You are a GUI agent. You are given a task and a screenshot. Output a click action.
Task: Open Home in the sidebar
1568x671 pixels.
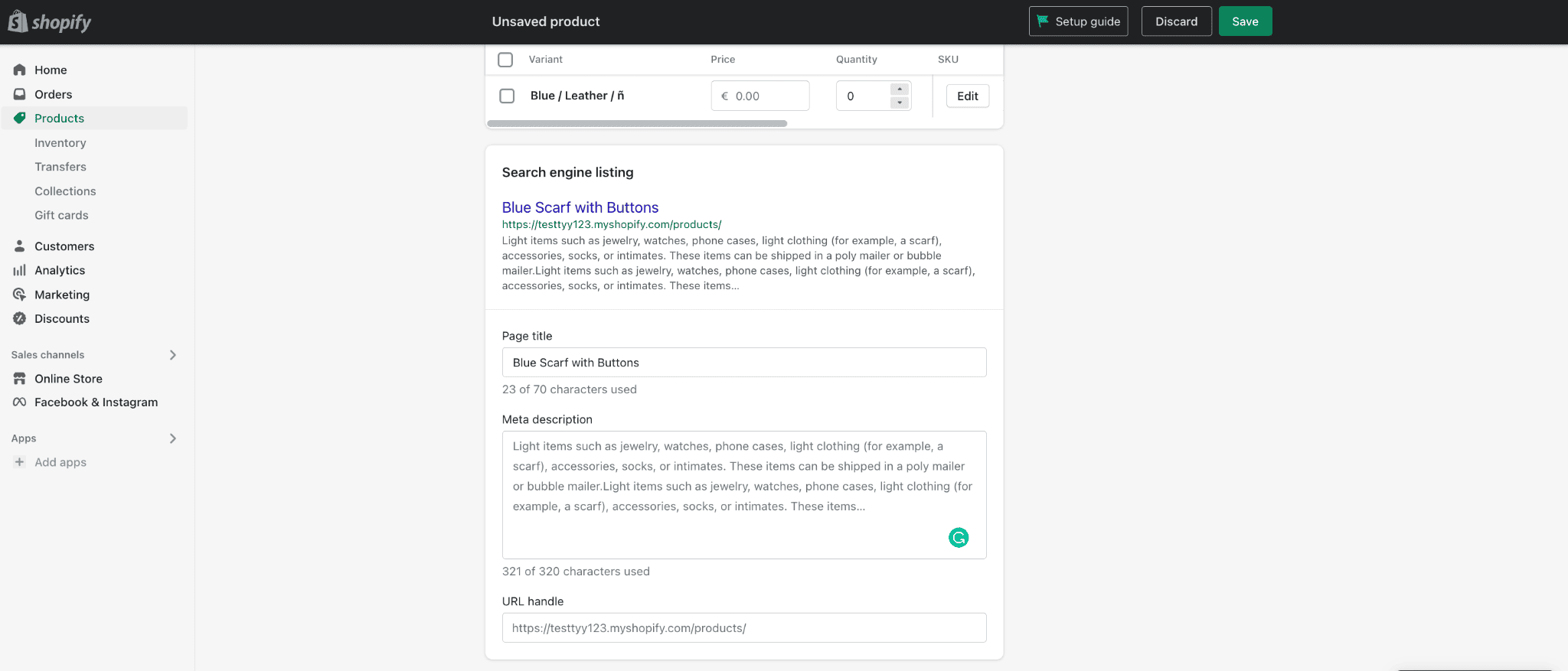pyautogui.click(x=51, y=70)
